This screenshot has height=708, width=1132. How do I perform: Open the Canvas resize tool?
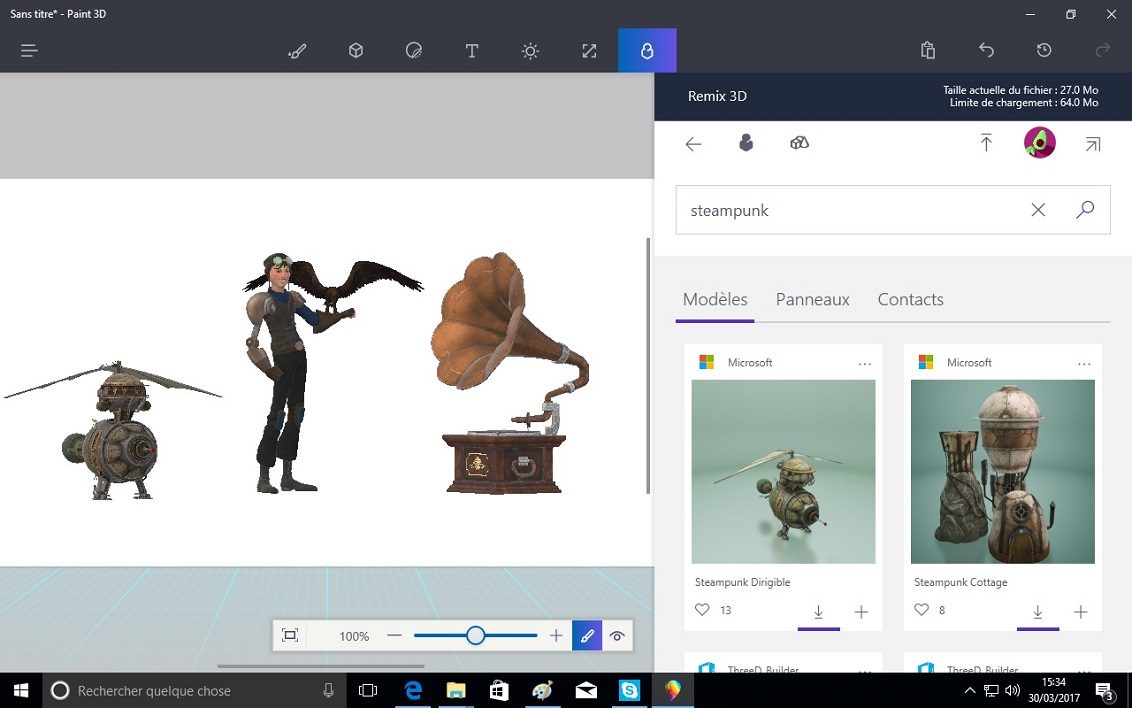[589, 51]
